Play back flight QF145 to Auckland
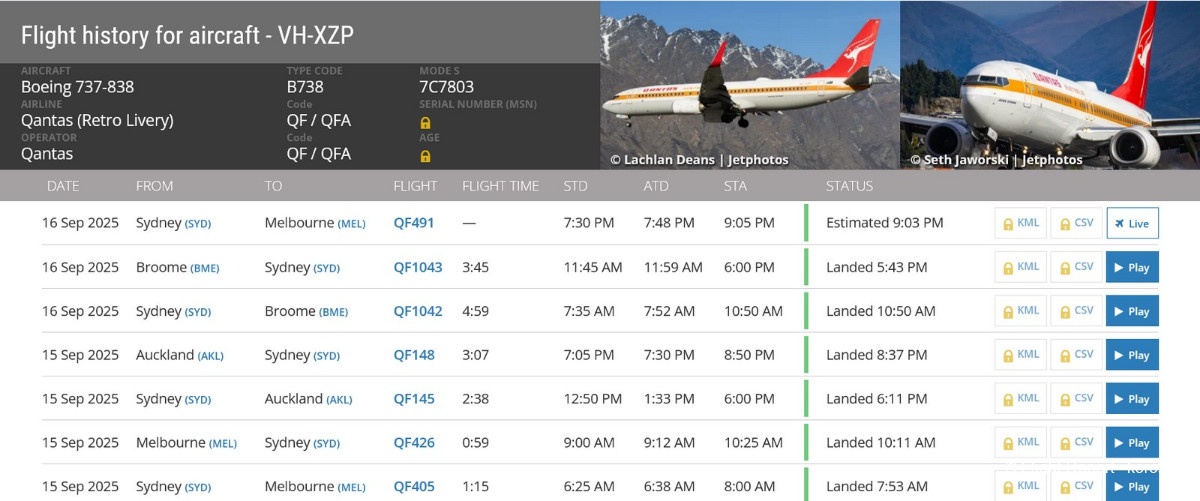The width and height of the screenshot is (1200, 501). (1132, 399)
